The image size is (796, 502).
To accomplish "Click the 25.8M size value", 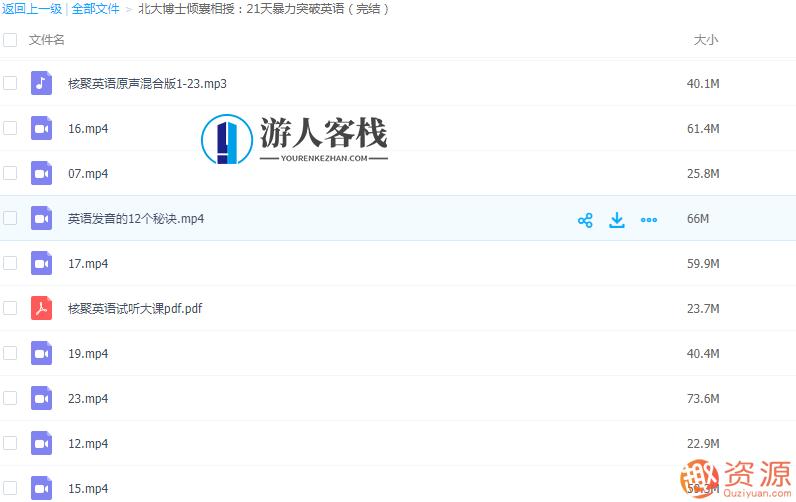I will (x=703, y=174).
